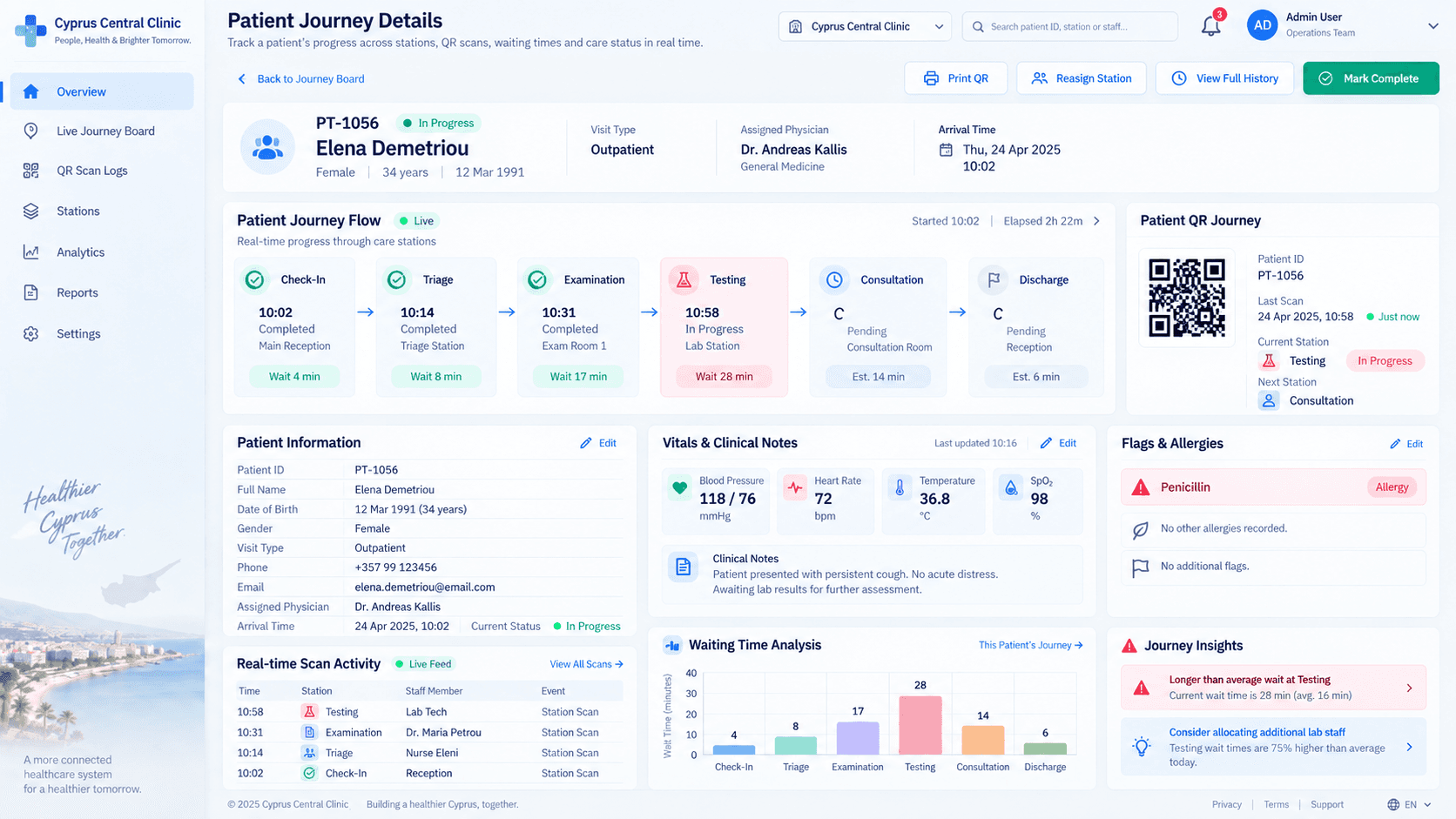Click This Patient's Journey link
Screen dimensions: 1456x819
click(1030, 645)
